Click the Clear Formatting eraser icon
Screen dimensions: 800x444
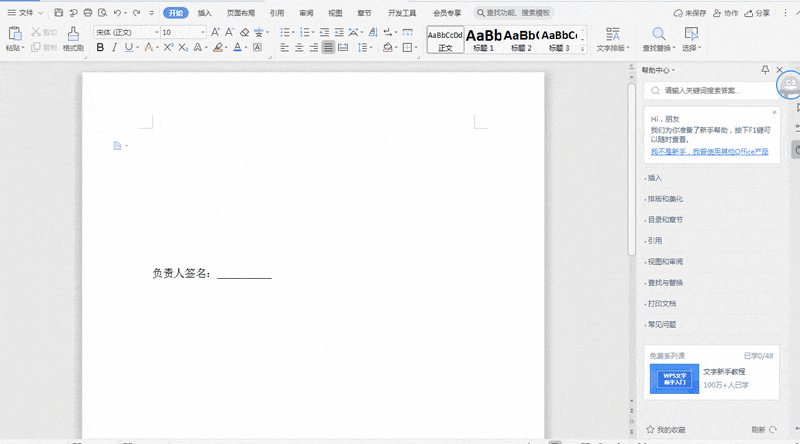[x=244, y=32]
